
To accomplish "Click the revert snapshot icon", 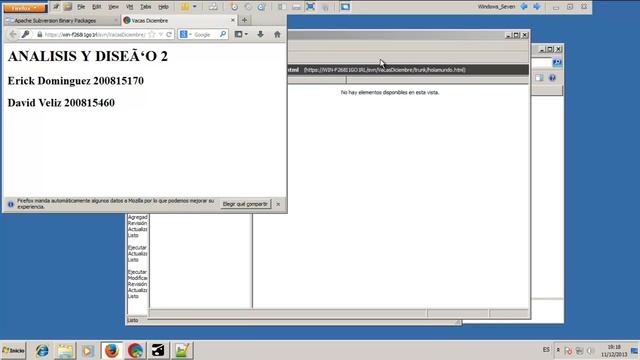I will 248,7.
